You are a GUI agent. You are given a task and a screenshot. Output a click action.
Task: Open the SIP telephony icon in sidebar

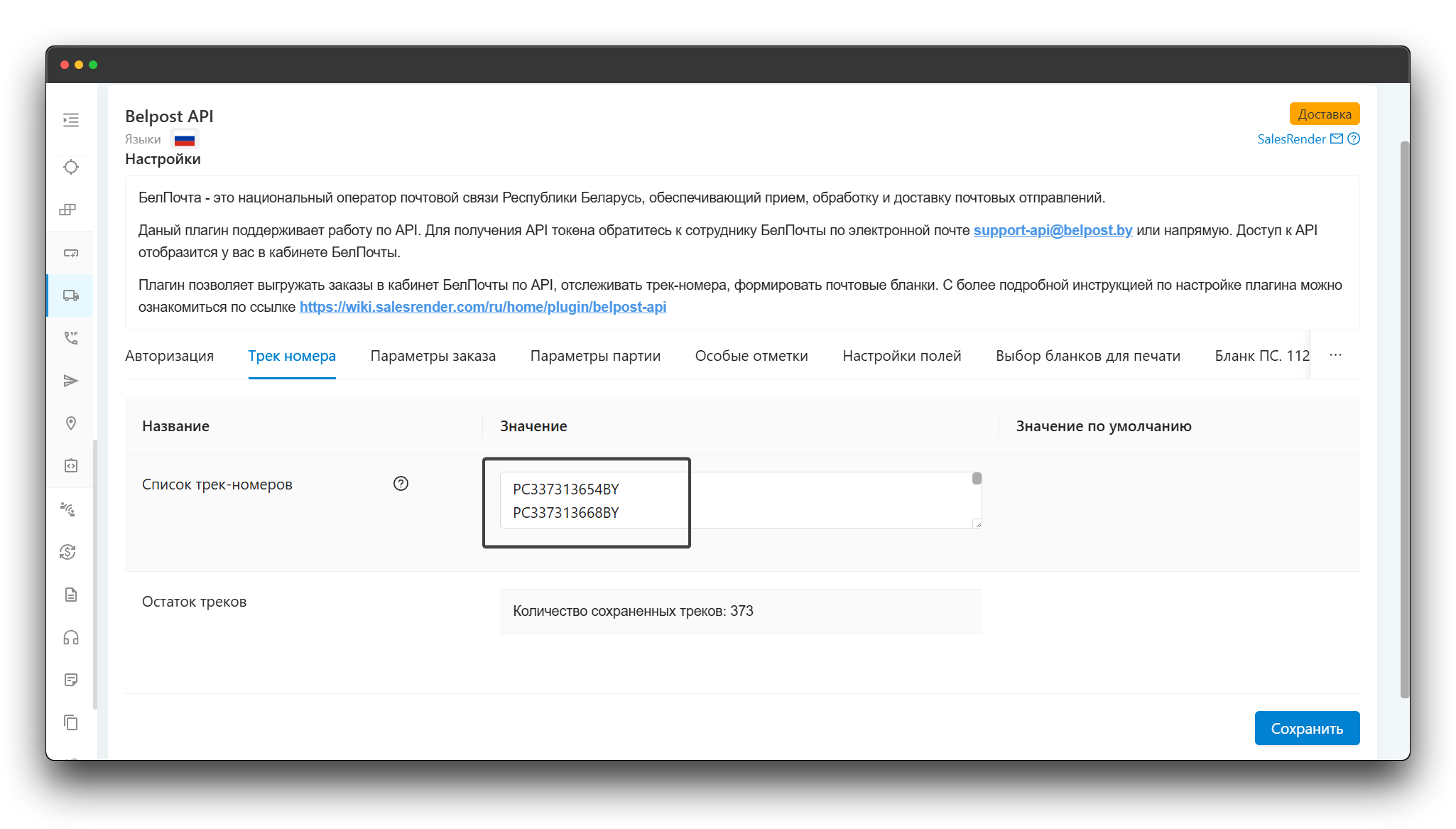[70, 337]
